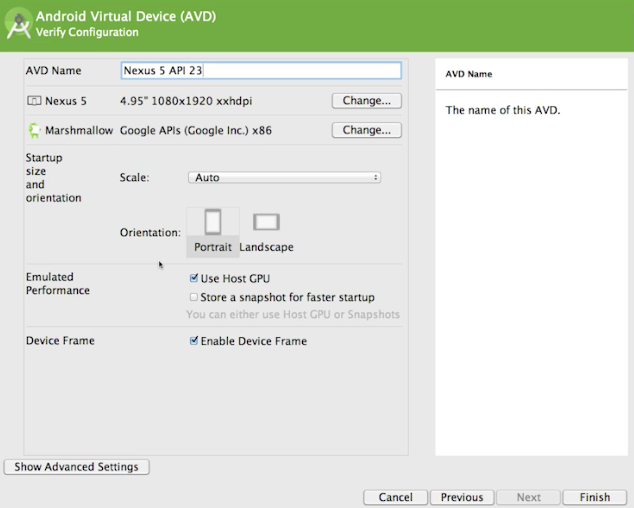
Task: Click the Landscape label
Action: pyautogui.click(x=266, y=247)
